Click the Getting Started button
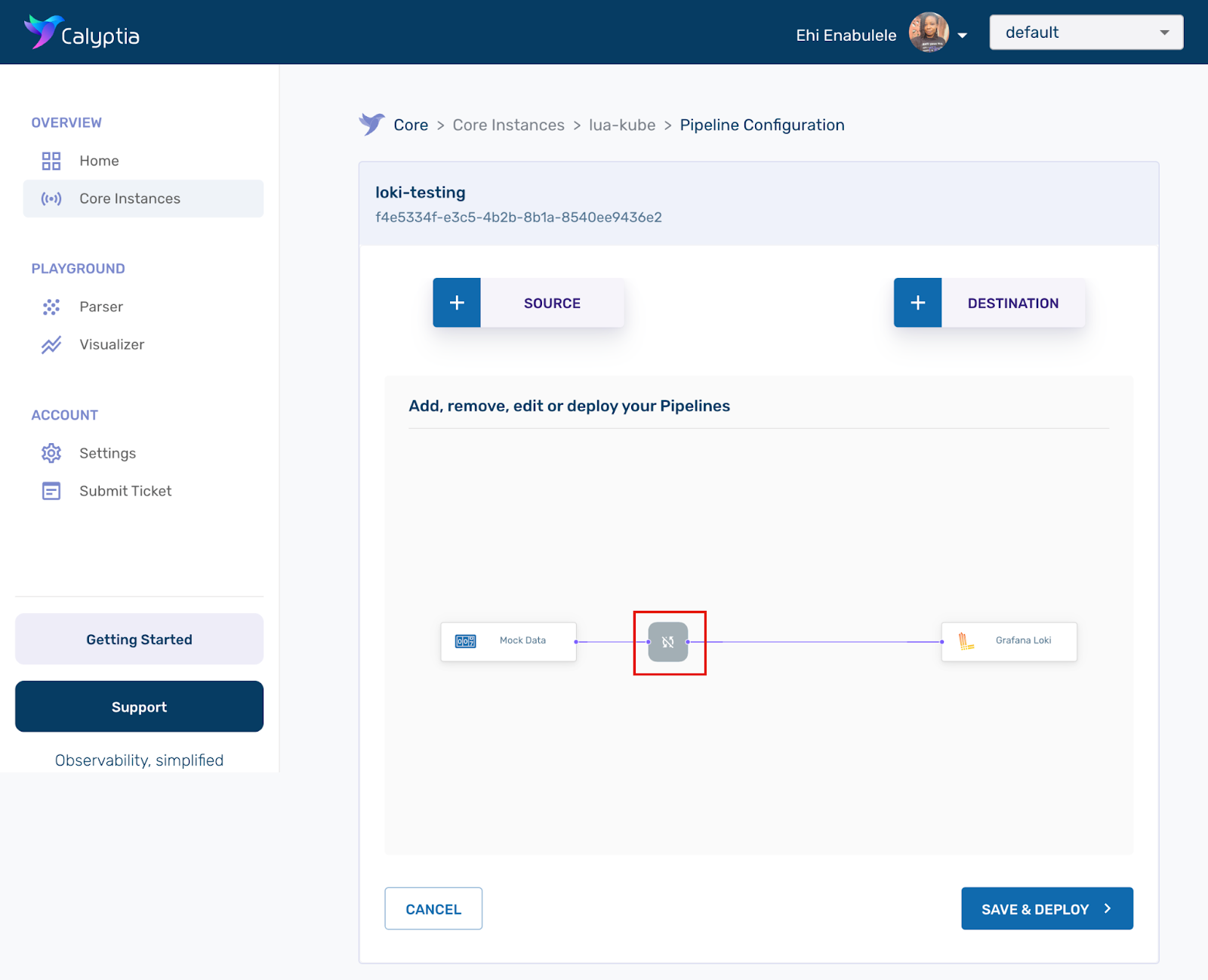This screenshot has height=980, width=1208. tap(140, 639)
